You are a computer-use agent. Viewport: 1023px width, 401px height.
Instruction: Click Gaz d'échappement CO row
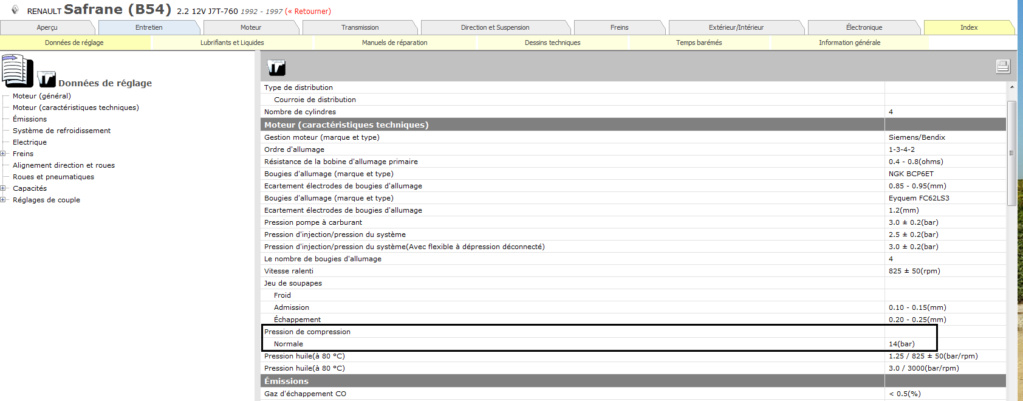coord(634,393)
